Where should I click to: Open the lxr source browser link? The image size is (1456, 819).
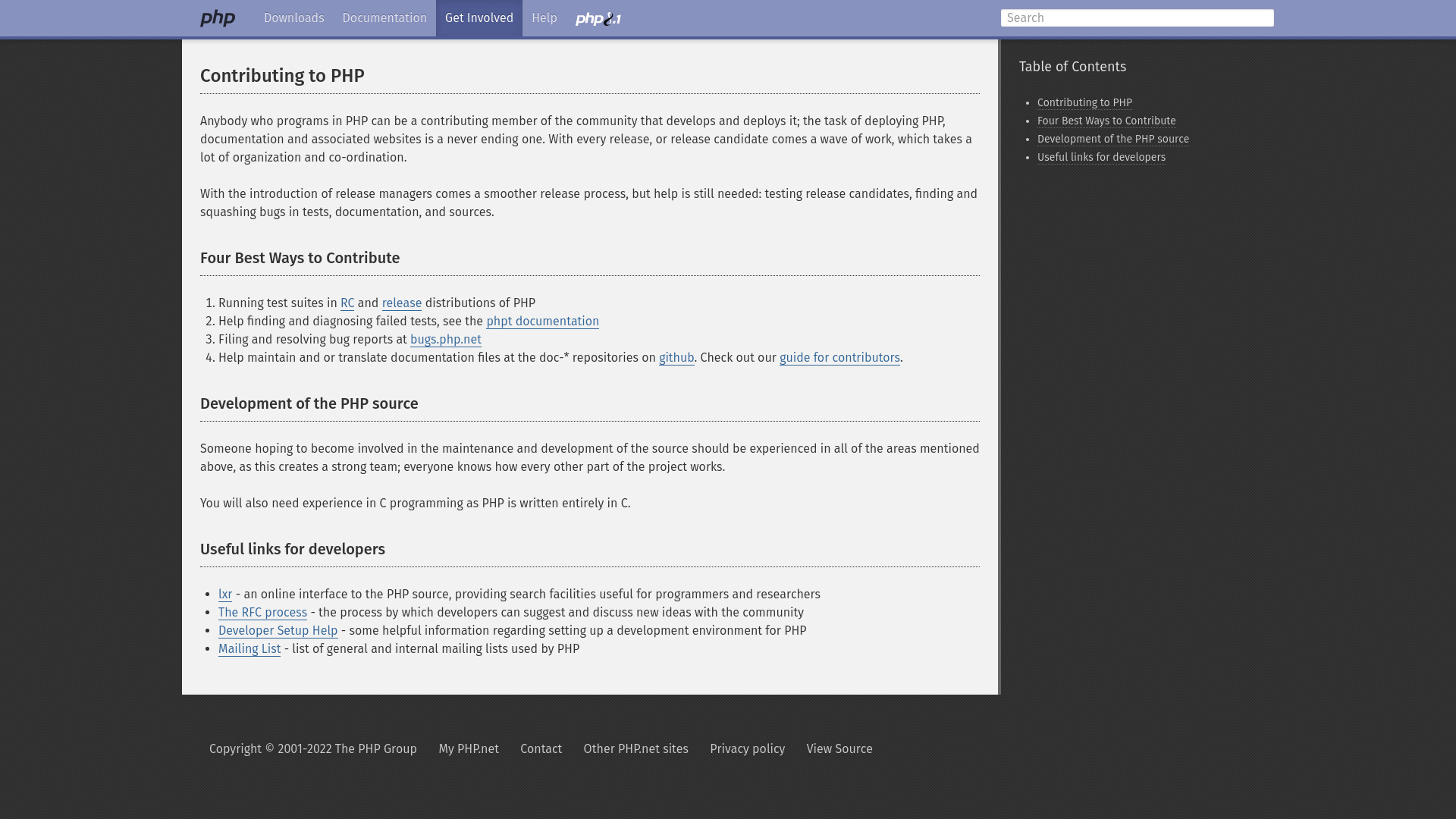pyautogui.click(x=225, y=595)
